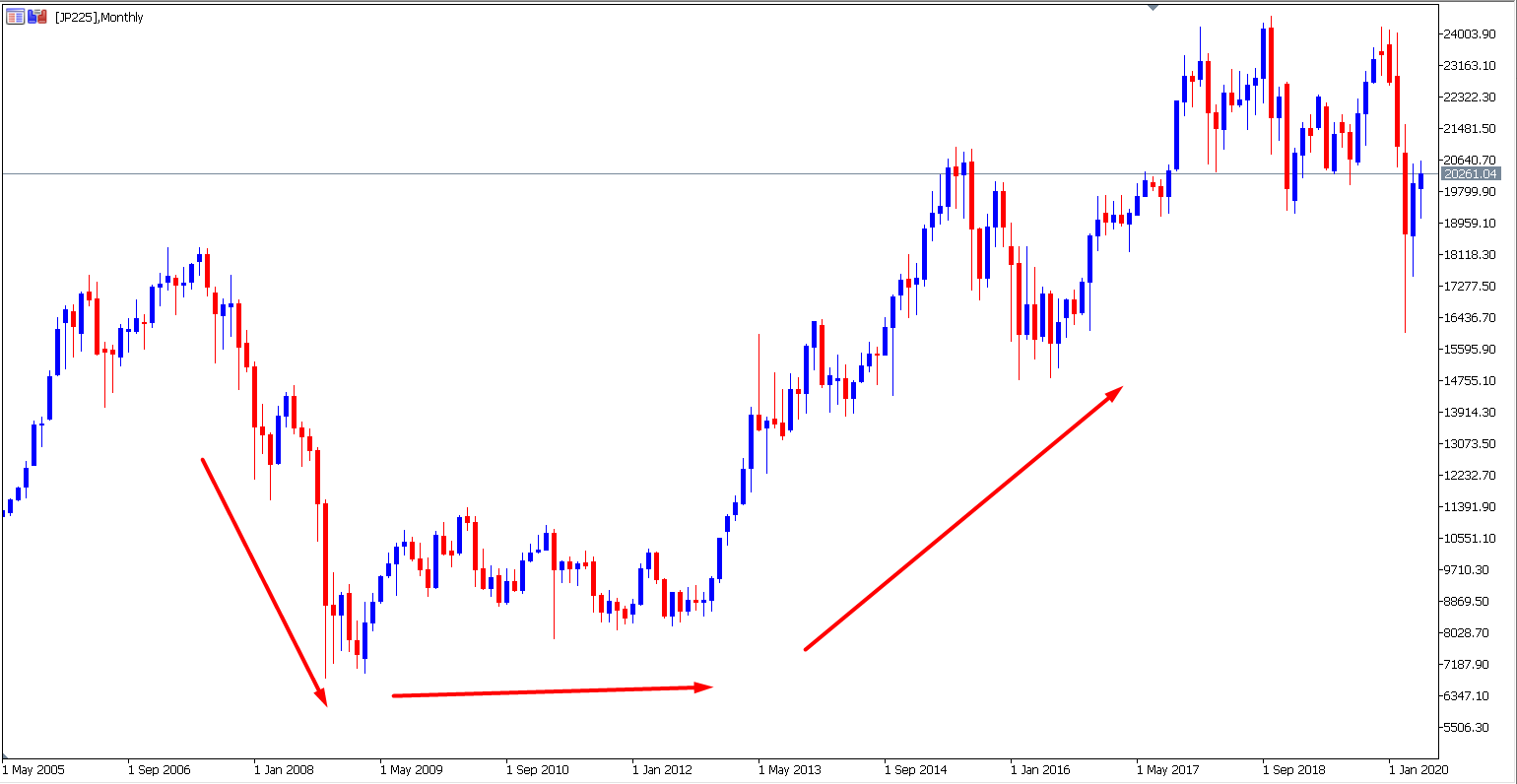Pick the 16436.70 price scale value
1517x784 pixels.
click(x=1470, y=318)
